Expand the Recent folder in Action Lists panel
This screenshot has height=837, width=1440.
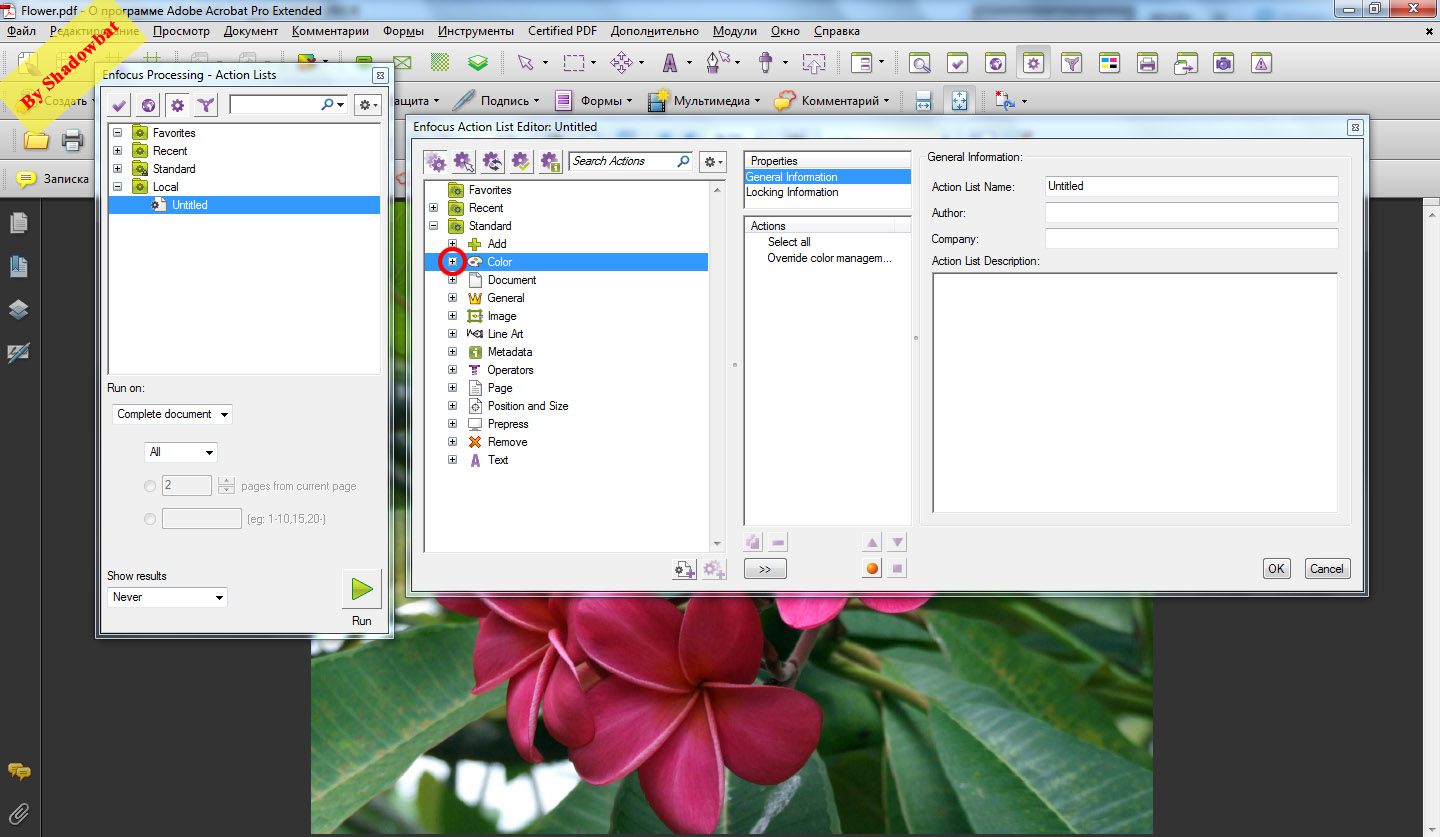coord(117,151)
